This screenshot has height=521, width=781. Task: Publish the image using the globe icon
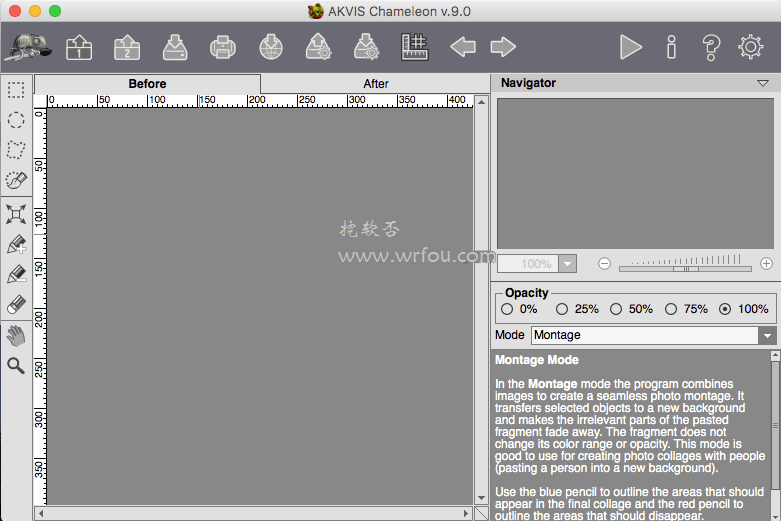point(271,47)
